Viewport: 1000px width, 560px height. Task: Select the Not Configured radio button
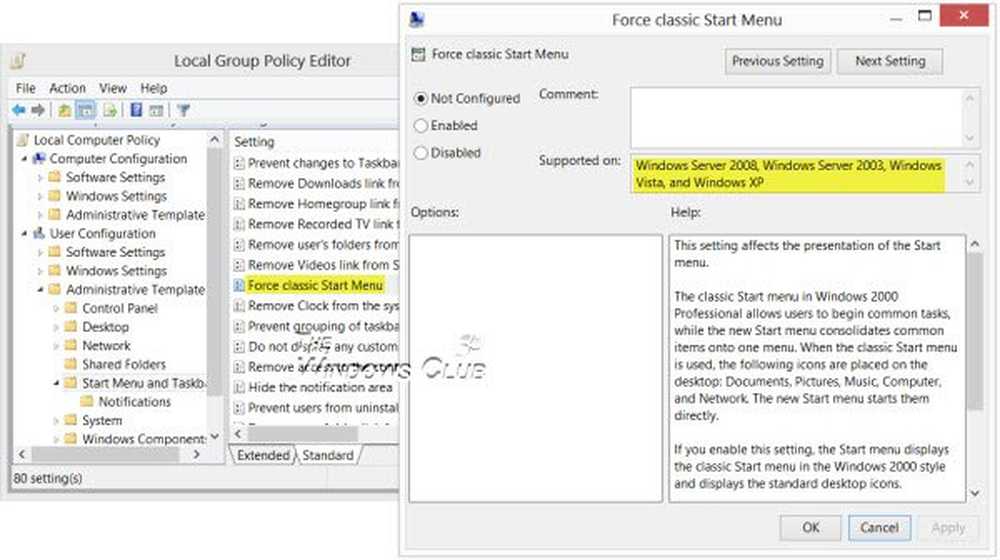pyautogui.click(x=421, y=99)
